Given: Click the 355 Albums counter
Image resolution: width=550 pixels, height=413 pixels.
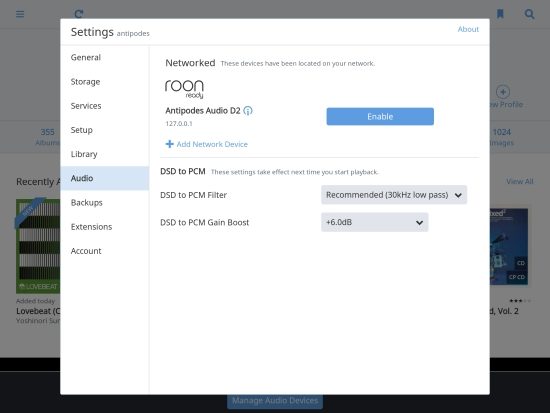Looking at the screenshot, I should click(47, 137).
